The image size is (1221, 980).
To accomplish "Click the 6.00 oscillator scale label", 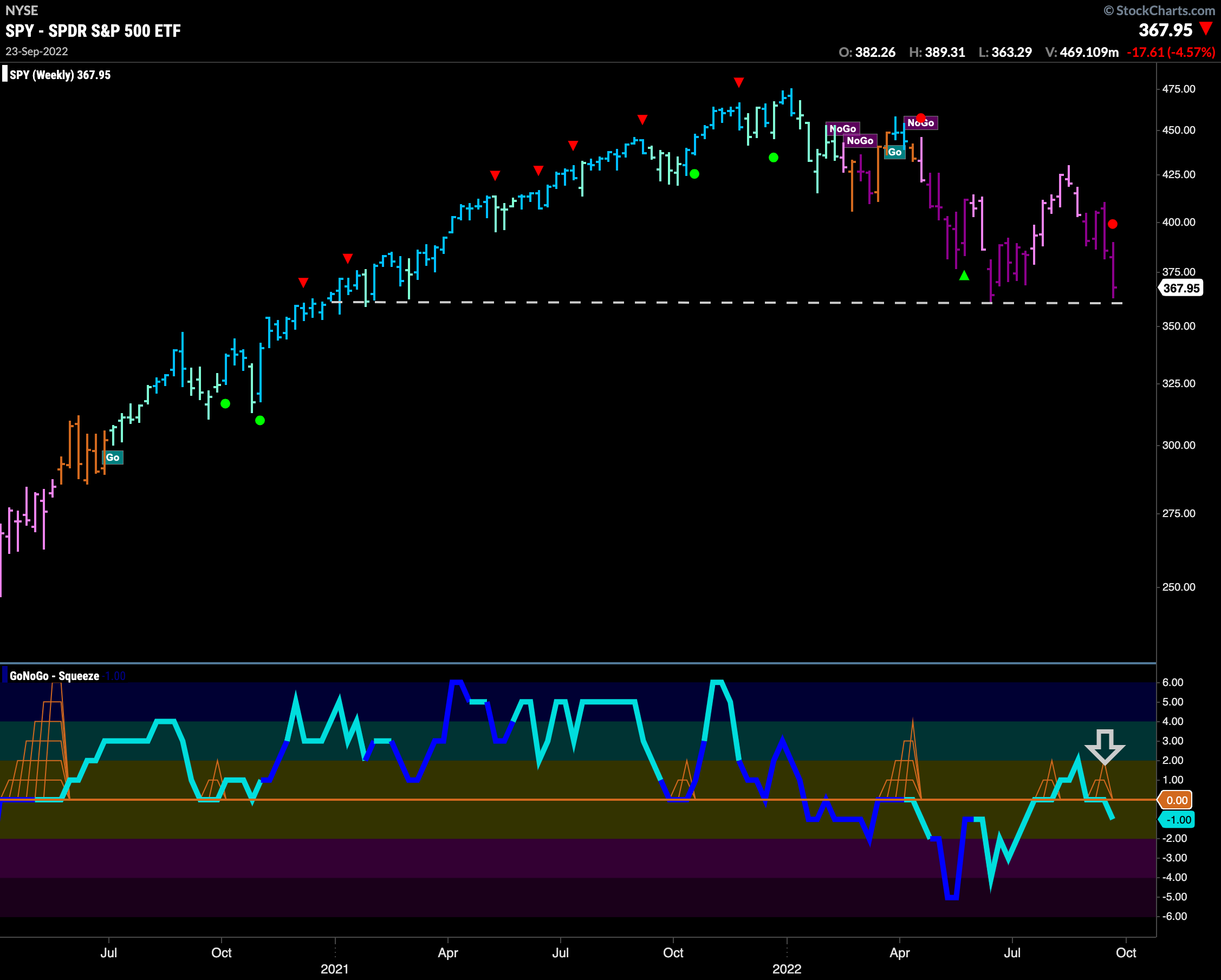I will click(1172, 682).
